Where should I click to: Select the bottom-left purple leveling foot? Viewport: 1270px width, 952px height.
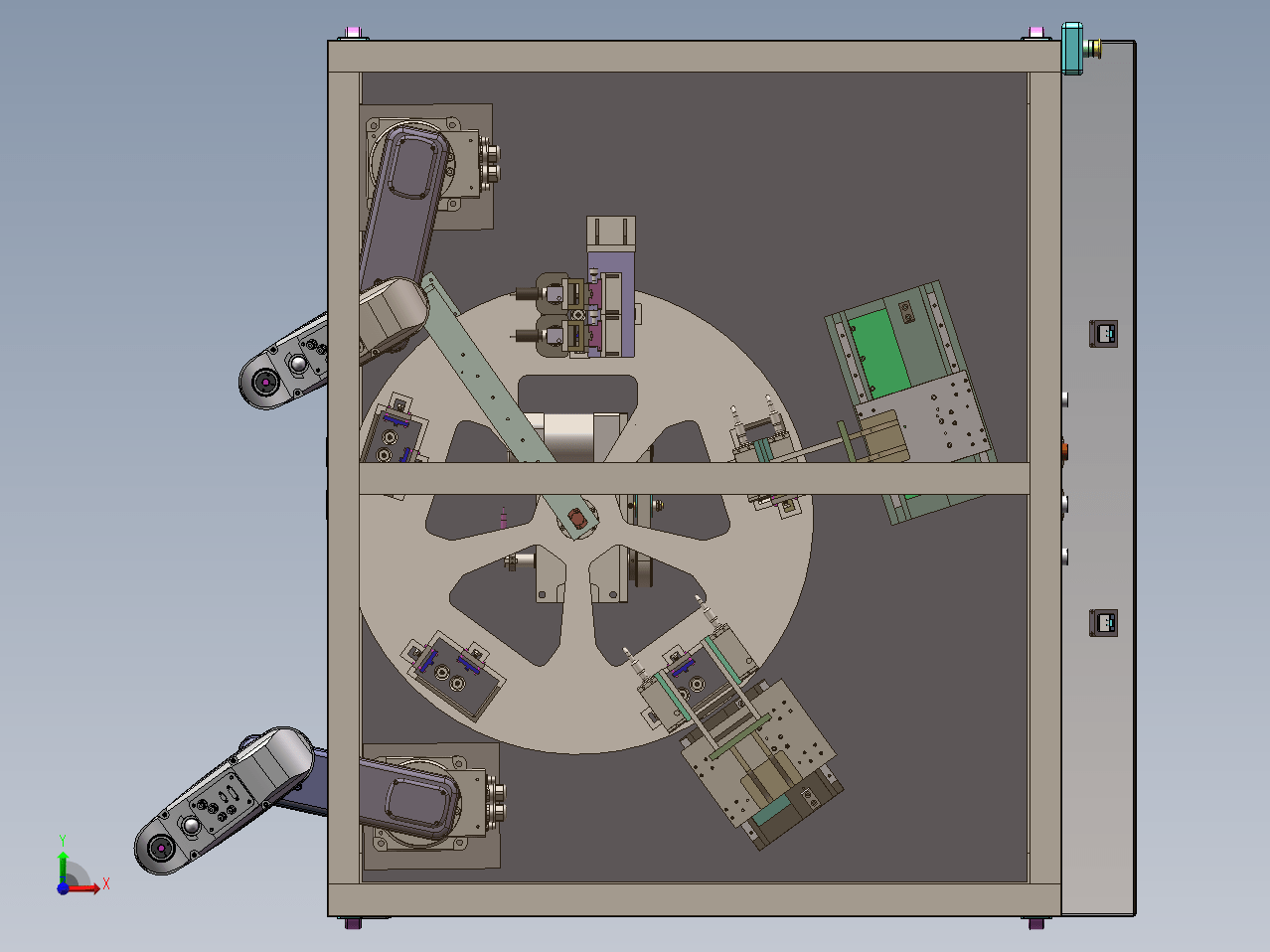tap(354, 923)
